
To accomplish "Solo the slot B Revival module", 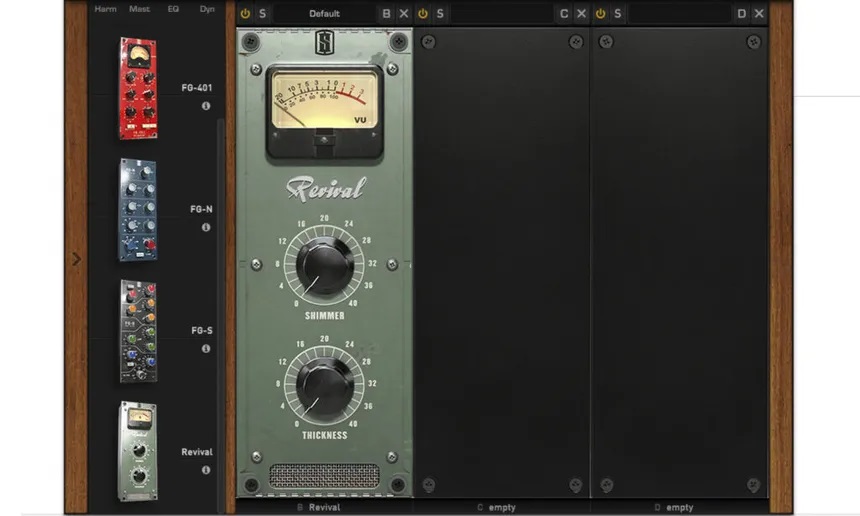I will pos(262,14).
